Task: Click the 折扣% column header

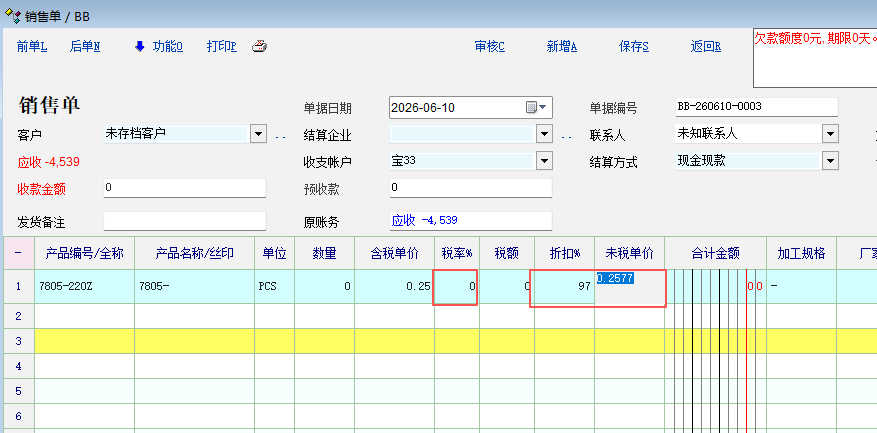Action: tap(564, 253)
